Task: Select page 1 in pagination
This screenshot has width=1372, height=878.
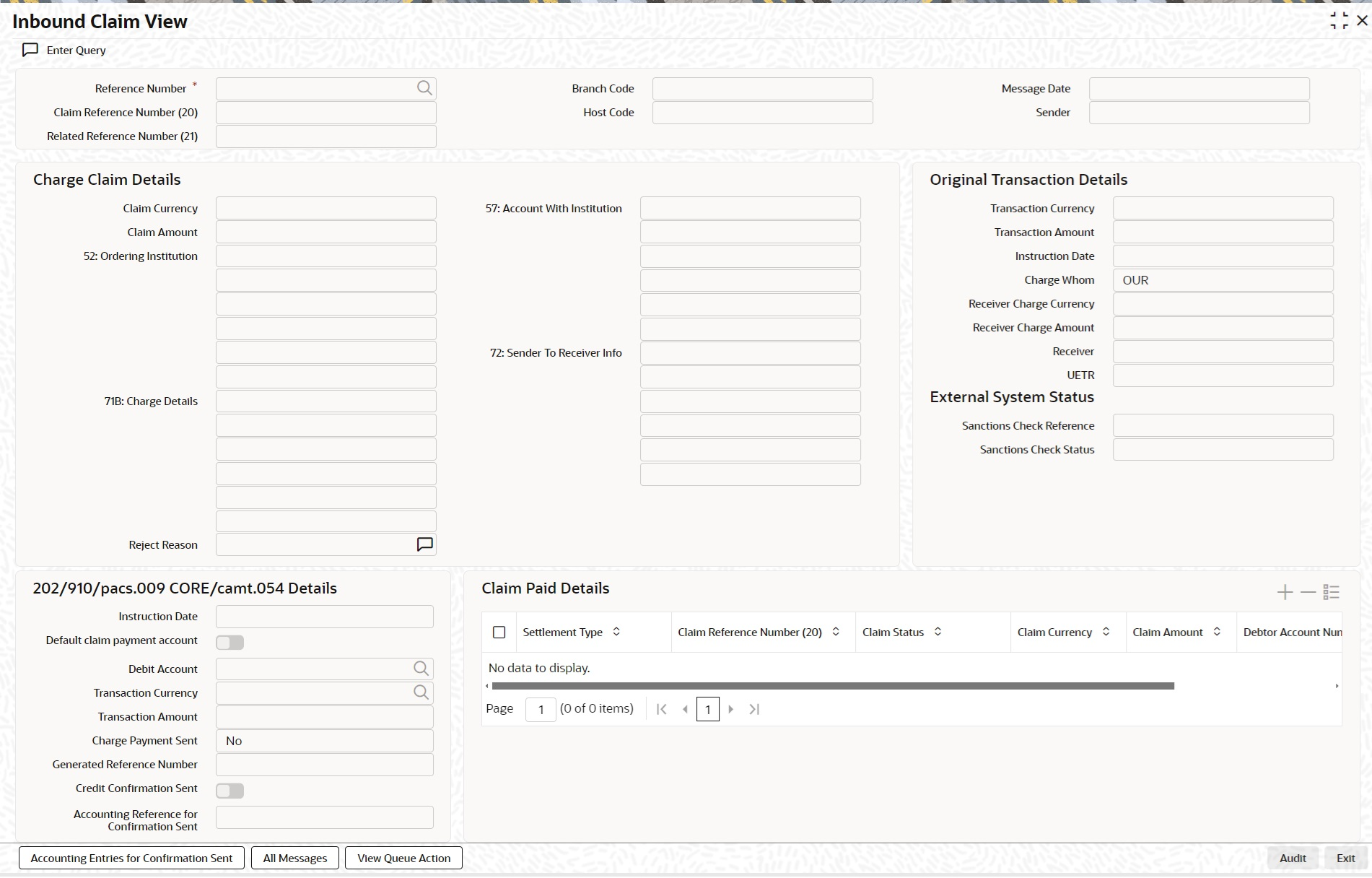Action: click(708, 709)
